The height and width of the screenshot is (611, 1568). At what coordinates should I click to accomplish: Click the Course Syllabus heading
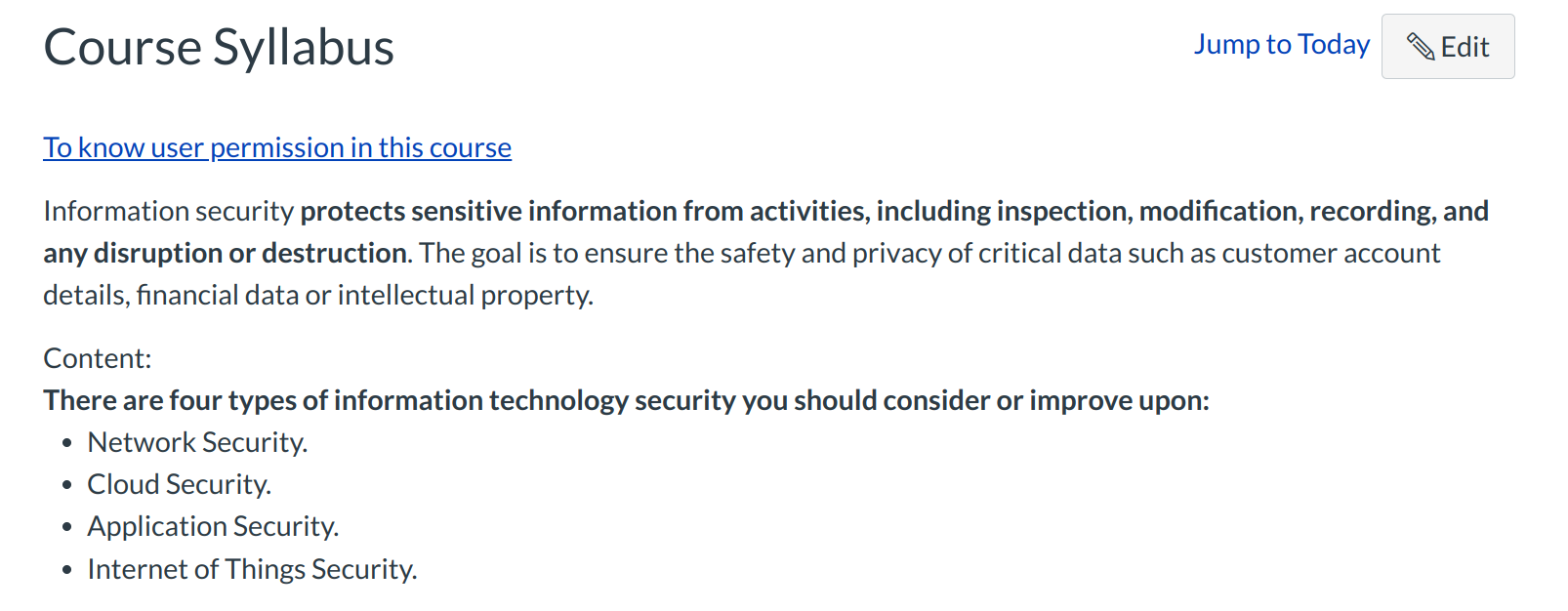[x=219, y=47]
